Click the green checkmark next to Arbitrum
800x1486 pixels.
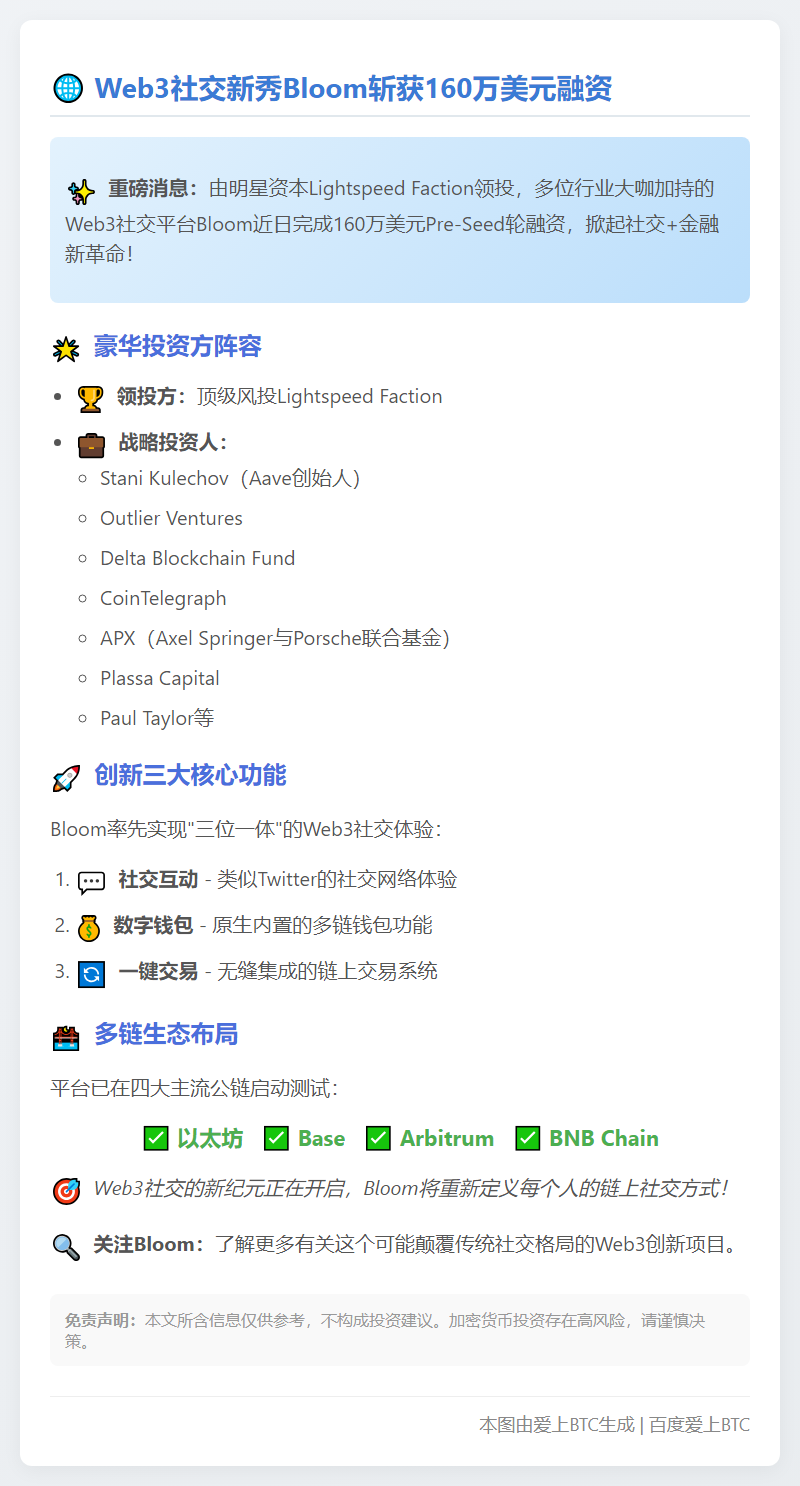pyautogui.click(x=378, y=1138)
